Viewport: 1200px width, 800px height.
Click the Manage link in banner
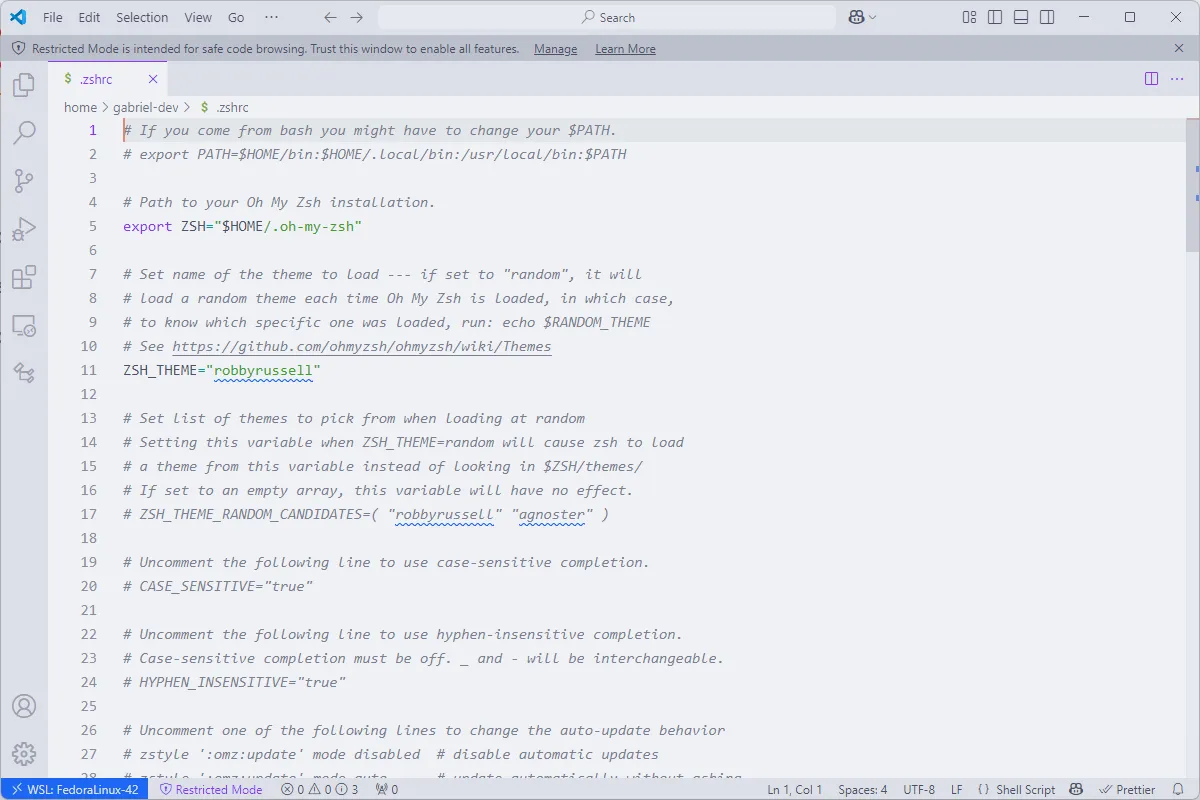(555, 49)
